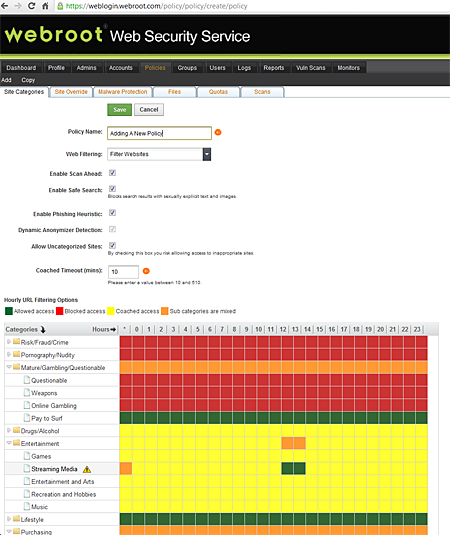Click the Cancel button
Image resolution: width=450 pixels, height=535 pixels.
point(149,110)
